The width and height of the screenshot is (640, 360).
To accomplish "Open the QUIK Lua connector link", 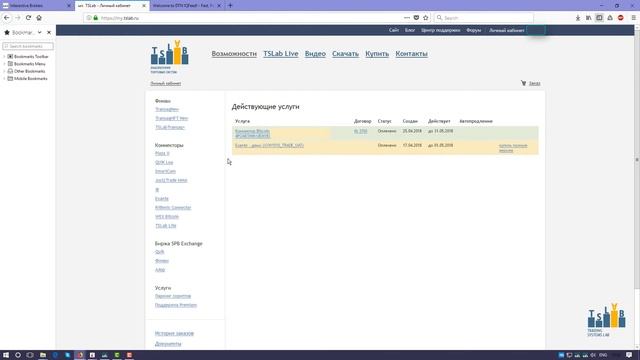I will 164,162.
